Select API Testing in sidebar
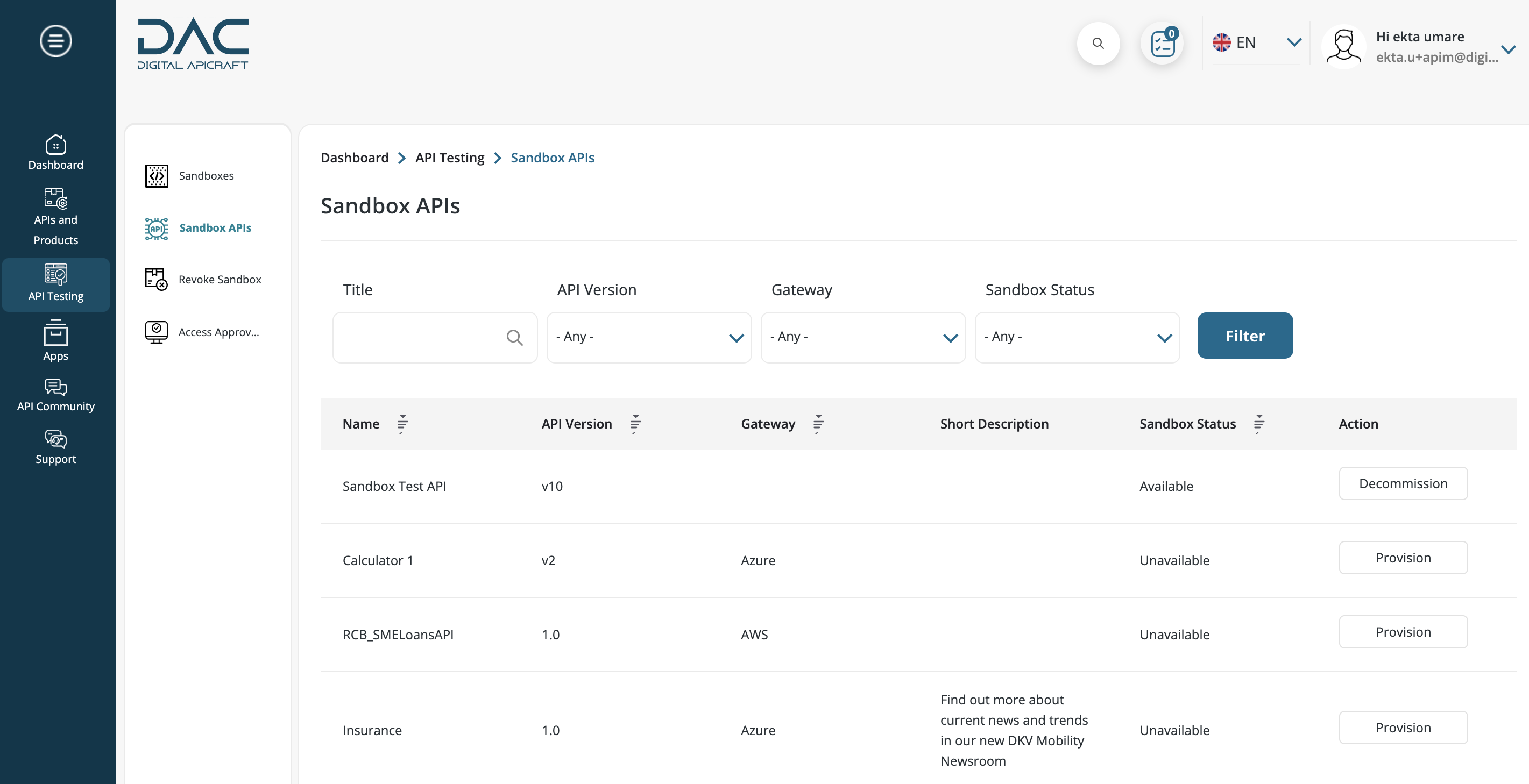1529x784 pixels. (x=56, y=283)
